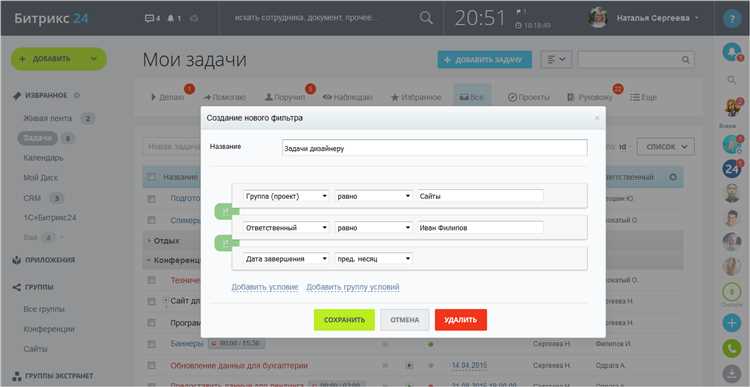
Task: Open the Группа (проект) field dropdown
Action: 286,196
